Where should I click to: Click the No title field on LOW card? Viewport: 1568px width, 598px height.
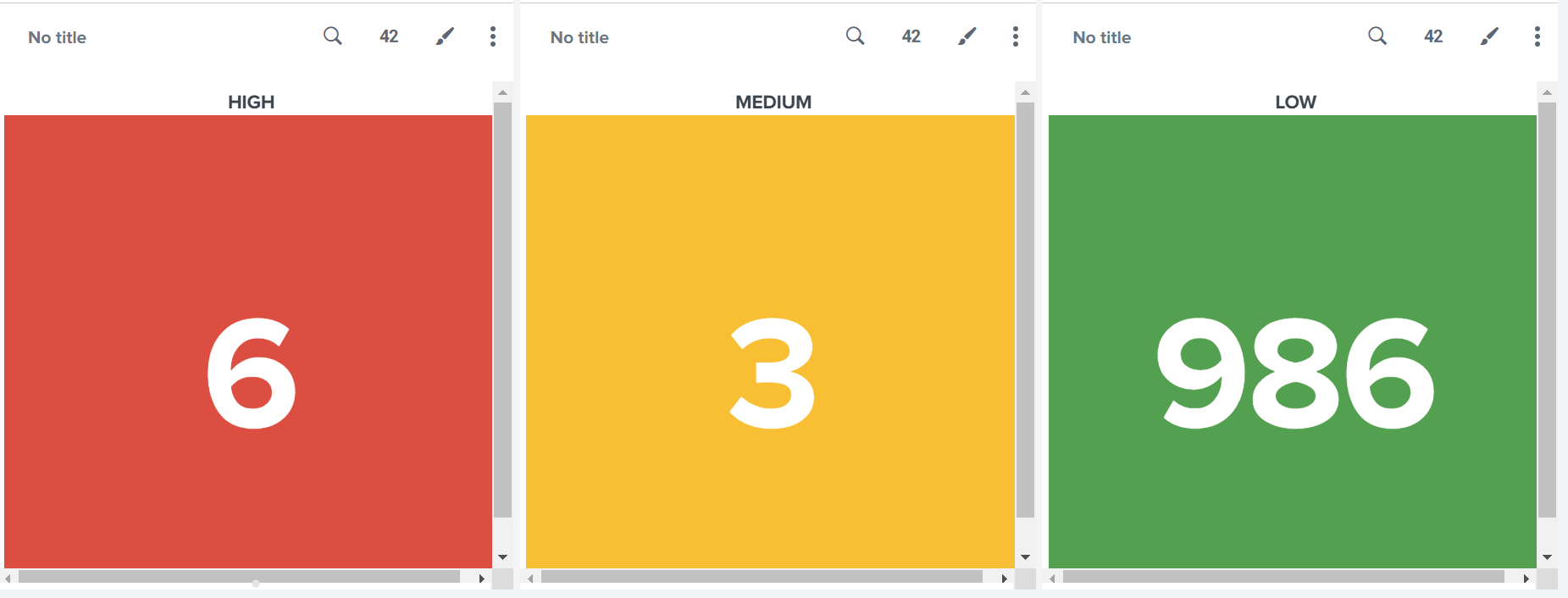coord(1101,37)
